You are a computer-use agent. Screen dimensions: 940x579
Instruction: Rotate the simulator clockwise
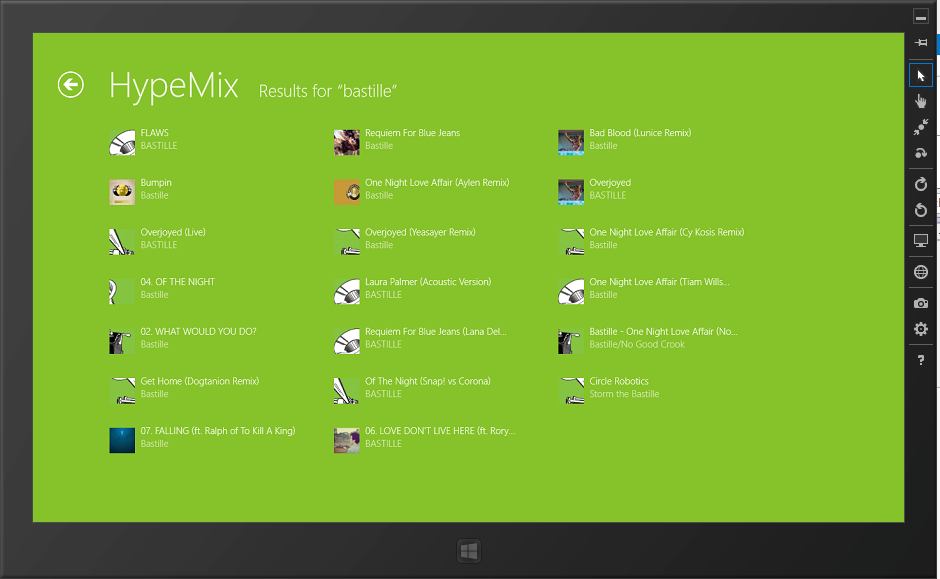(x=921, y=184)
